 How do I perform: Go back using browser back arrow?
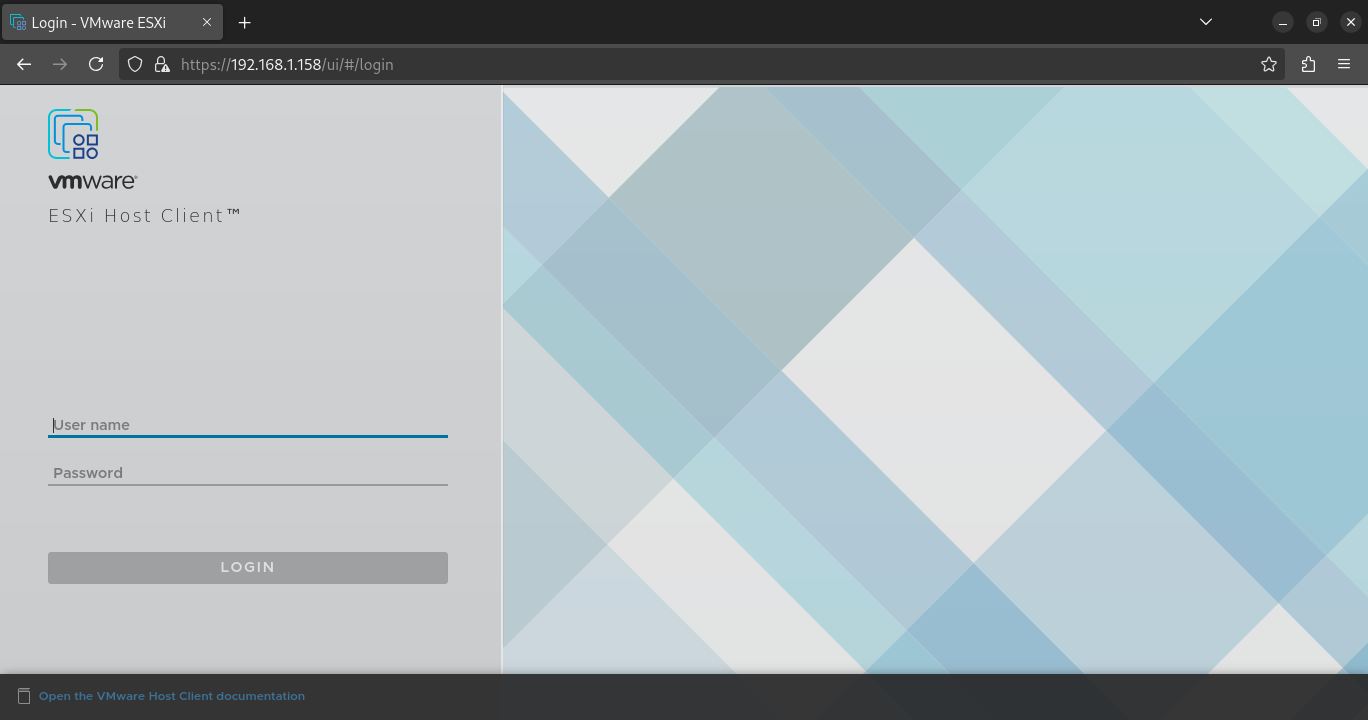point(24,64)
